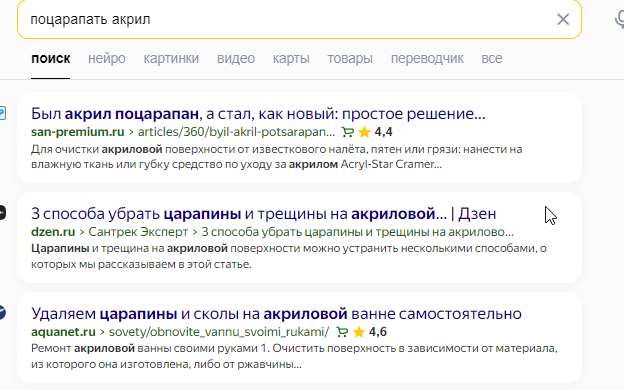The height and width of the screenshot is (390, 624).
Task: Open the sovety/obnovite_vannu_svoimi_rukami path link
Action: (x=219, y=332)
